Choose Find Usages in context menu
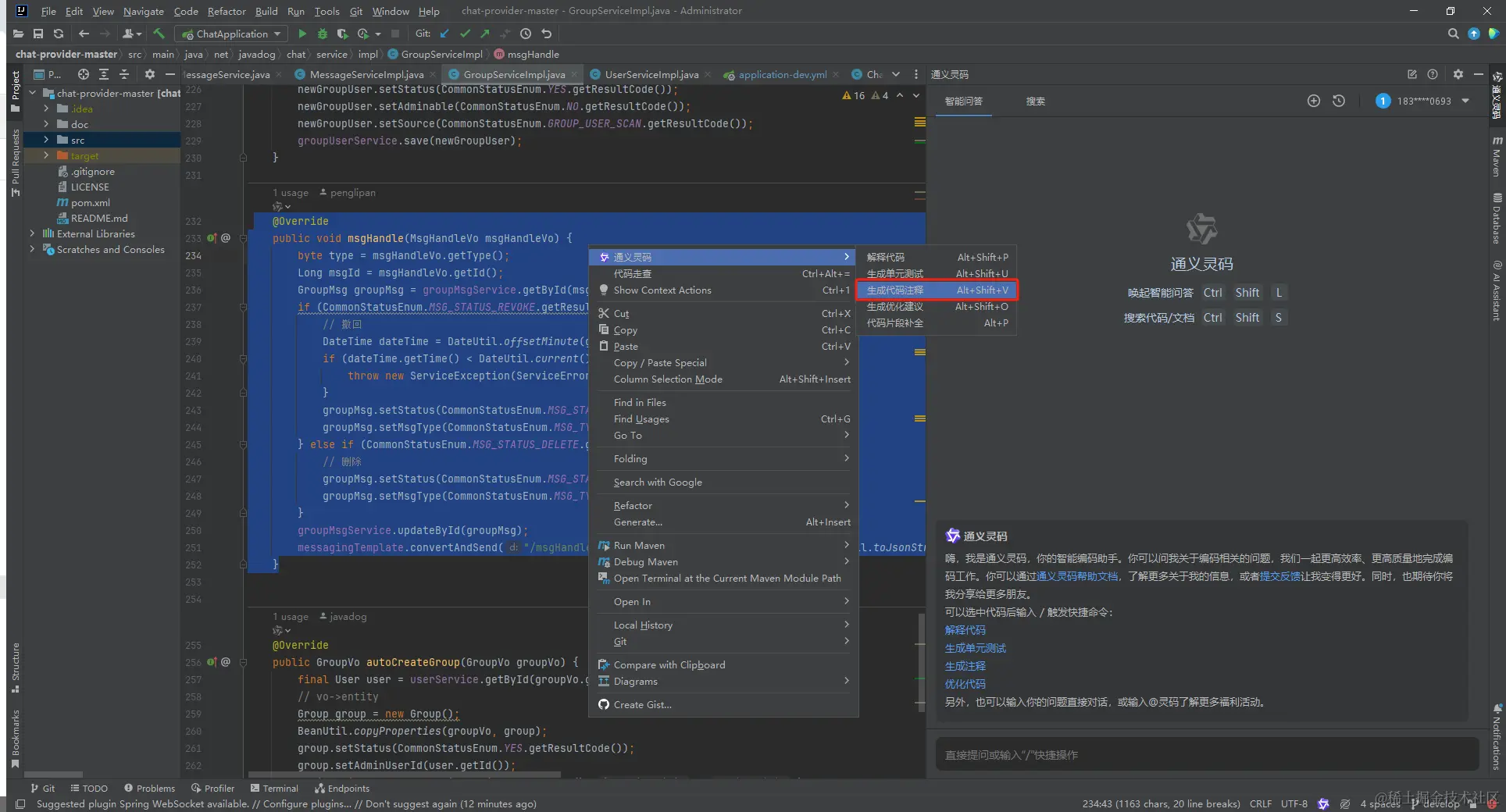This screenshot has height=812, width=1506. point(723,418)
